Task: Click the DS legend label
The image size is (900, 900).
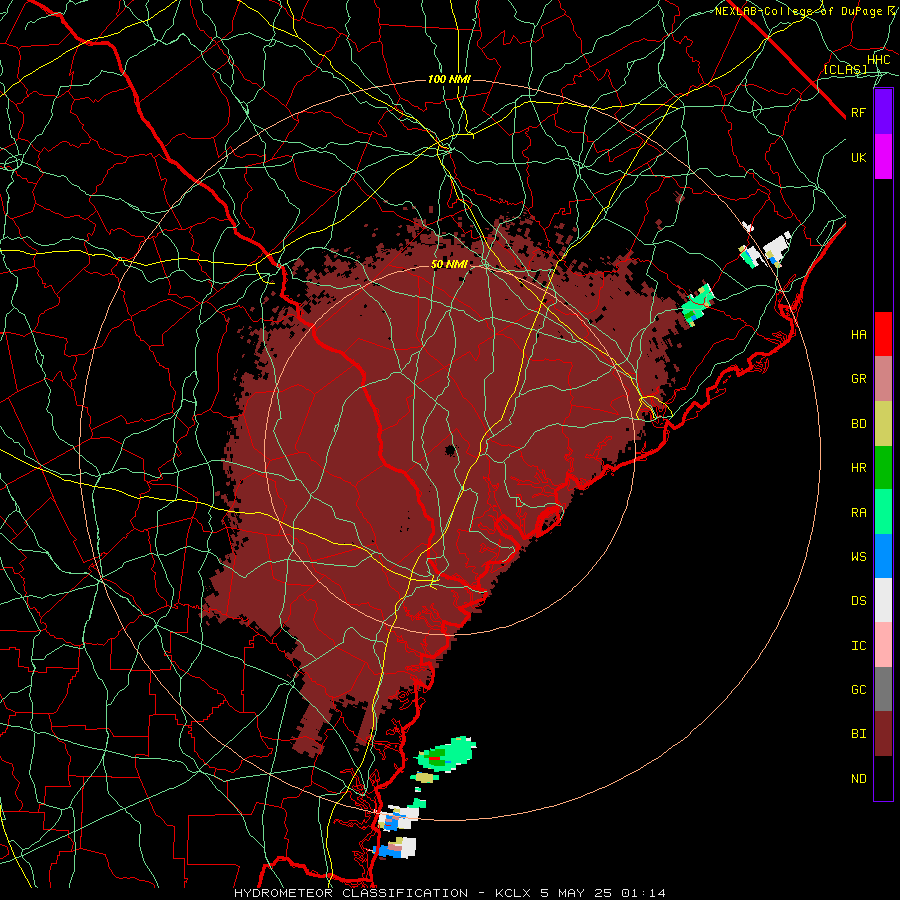Action: [858, 601]
